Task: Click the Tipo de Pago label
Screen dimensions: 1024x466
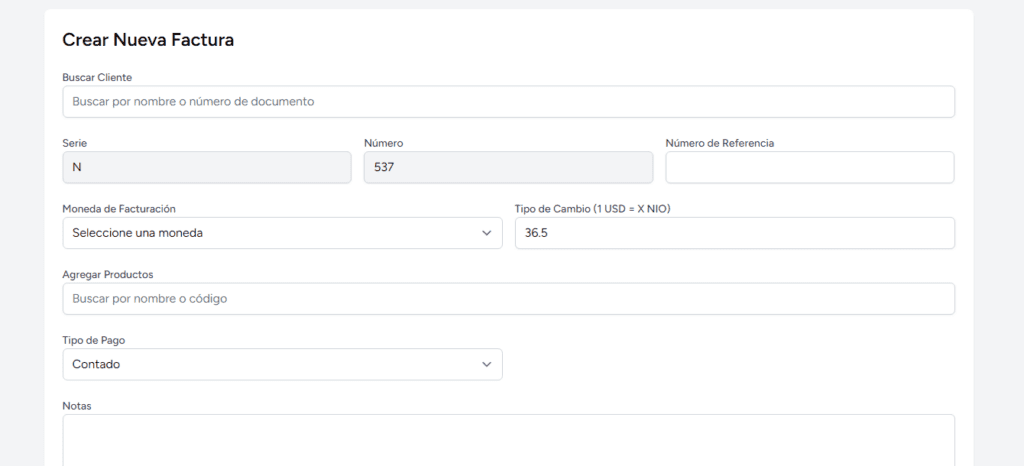Action: (93, 341)
